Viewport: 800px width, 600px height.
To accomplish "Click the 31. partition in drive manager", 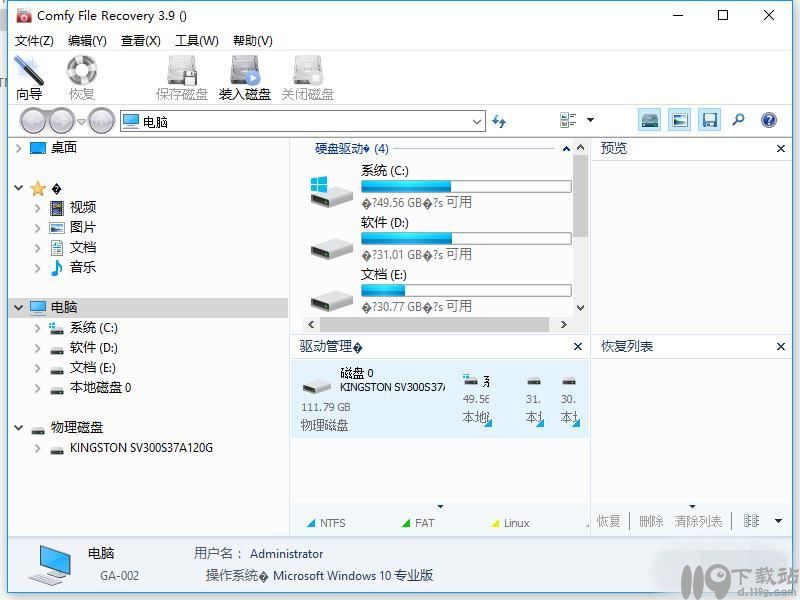I will tap(534, 400).
